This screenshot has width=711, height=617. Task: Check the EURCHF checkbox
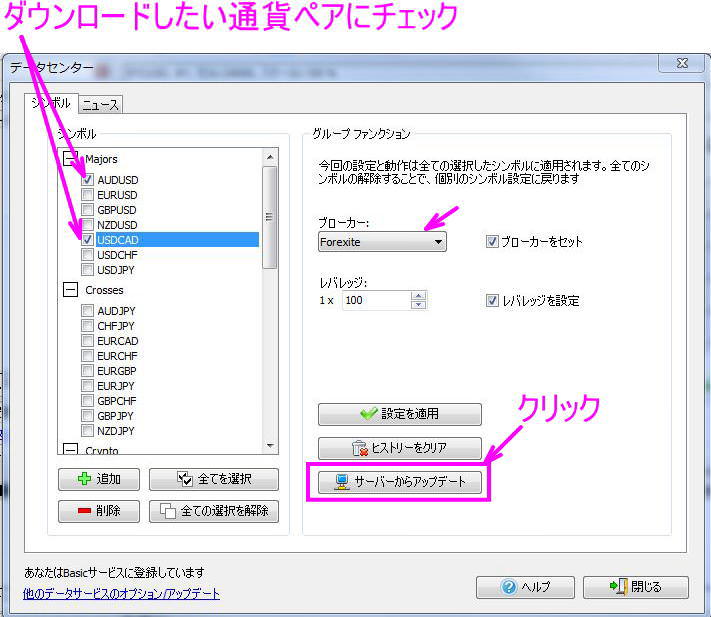coord(87,355)
